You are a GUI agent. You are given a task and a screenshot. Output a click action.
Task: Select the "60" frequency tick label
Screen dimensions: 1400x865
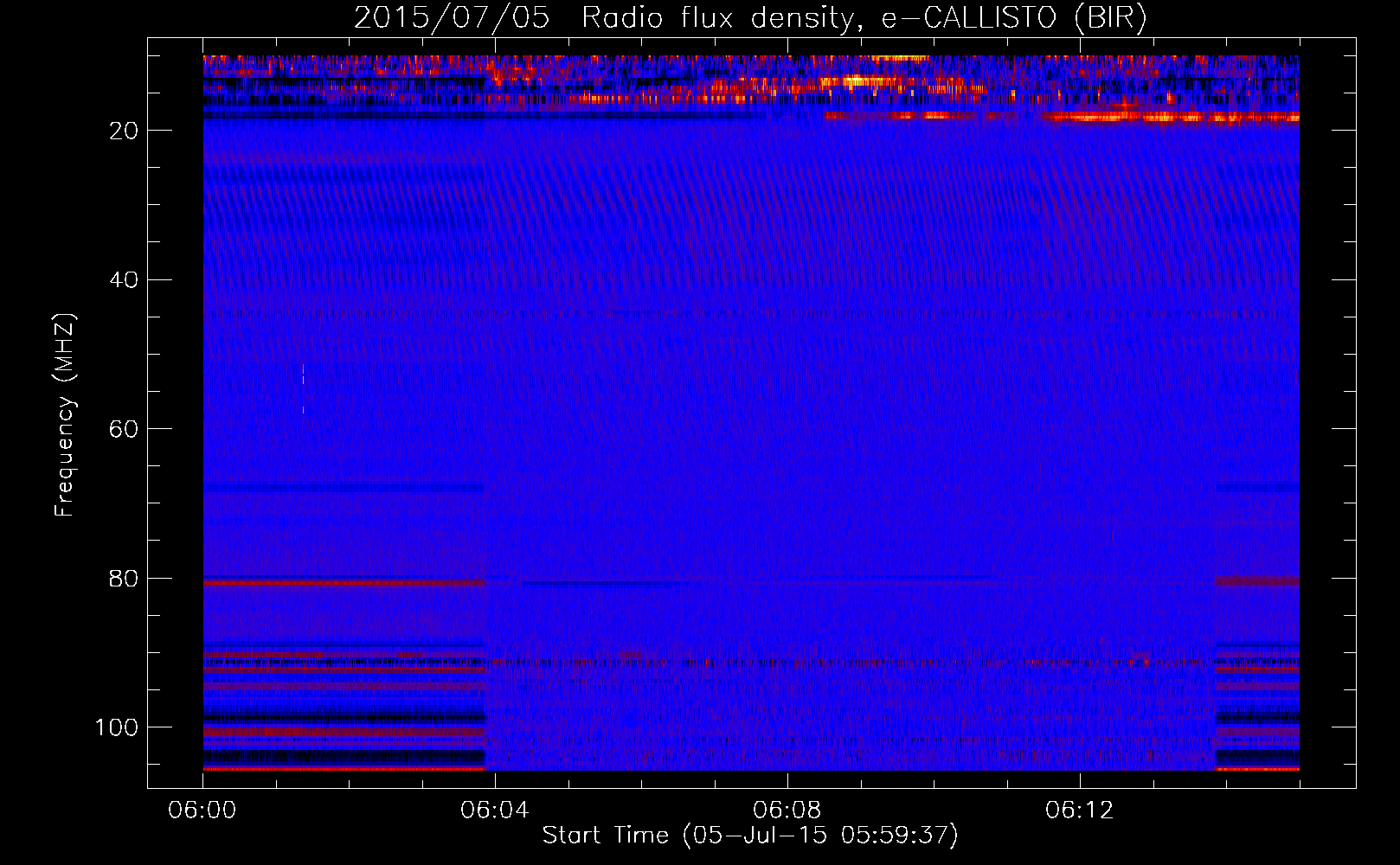pyautogui.click(x=124, y=429)
